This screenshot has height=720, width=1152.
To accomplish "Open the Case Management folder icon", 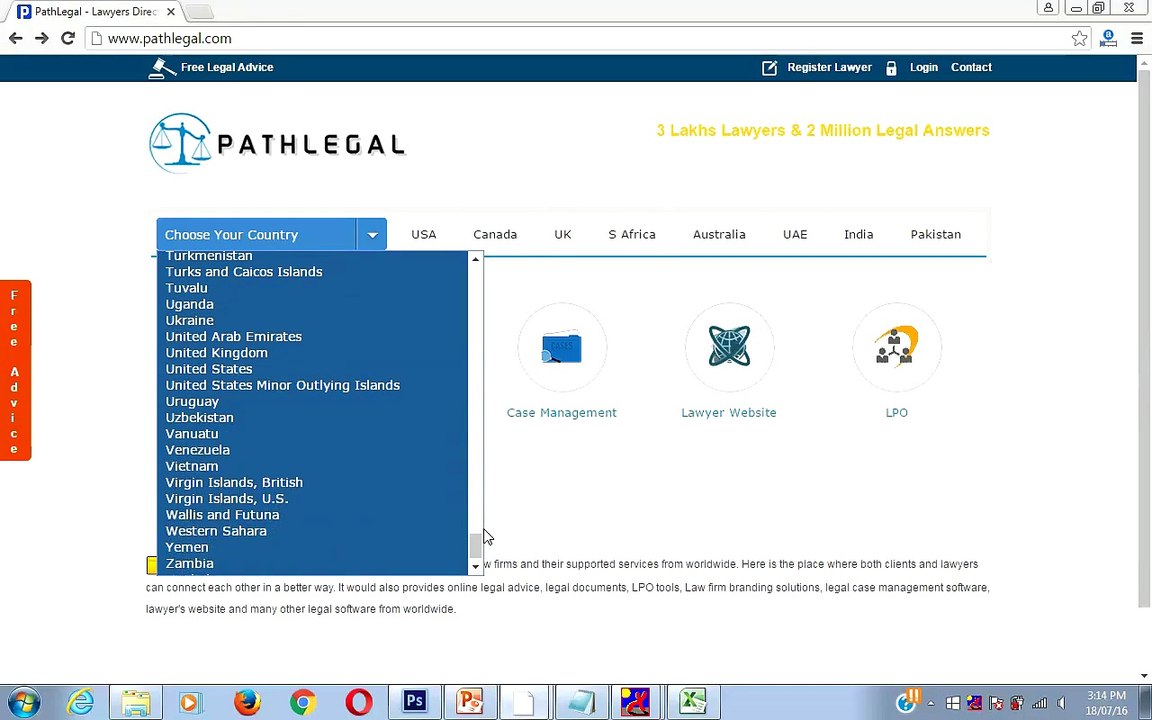I will 562,347.
